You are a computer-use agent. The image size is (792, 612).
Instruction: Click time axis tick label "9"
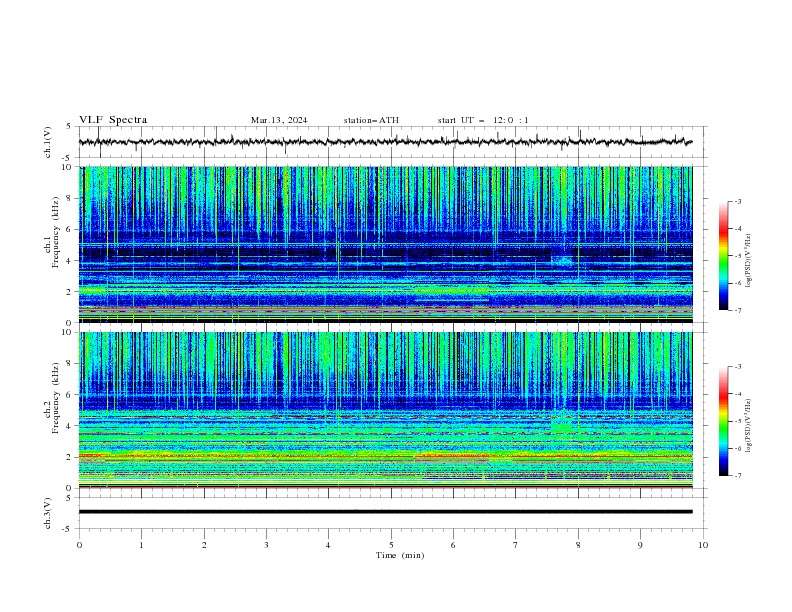[640, 545]
